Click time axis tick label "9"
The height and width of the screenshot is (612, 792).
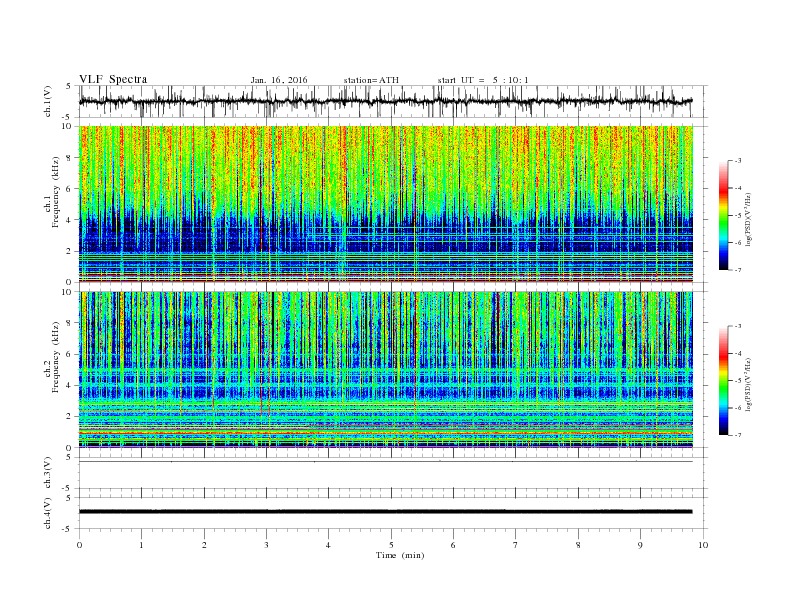click(640, 545)
